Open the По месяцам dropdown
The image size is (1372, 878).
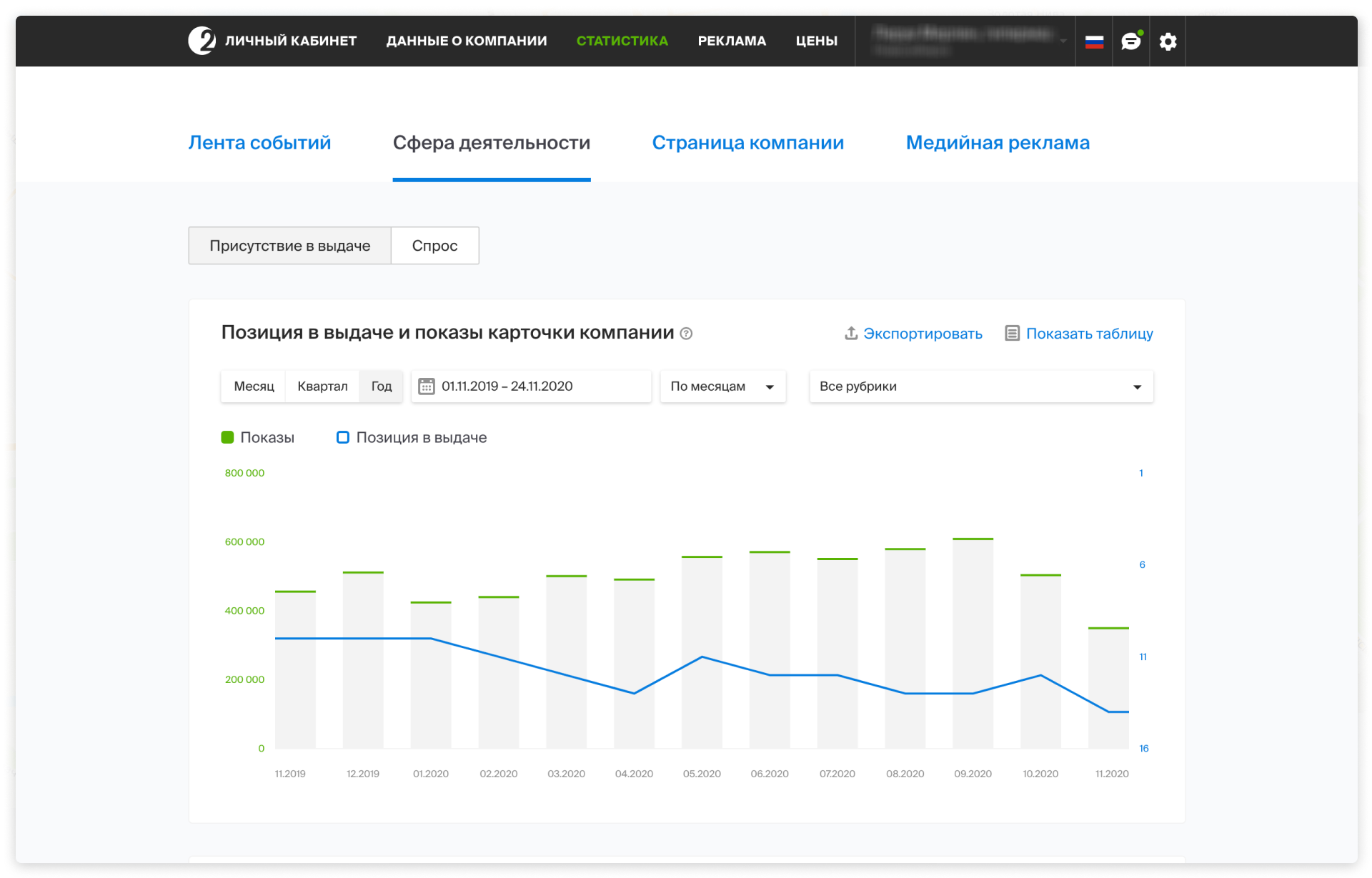(x=722, y=386)
